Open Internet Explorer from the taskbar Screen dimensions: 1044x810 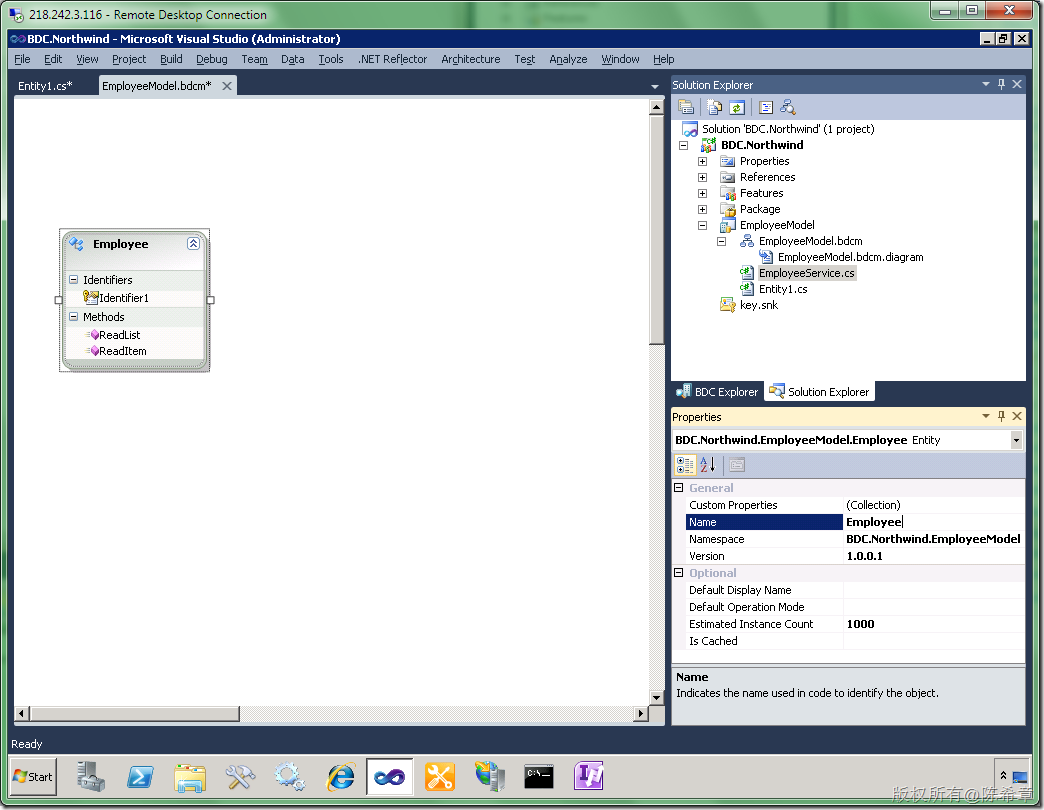pyautogui.click(x=340, y=777)
